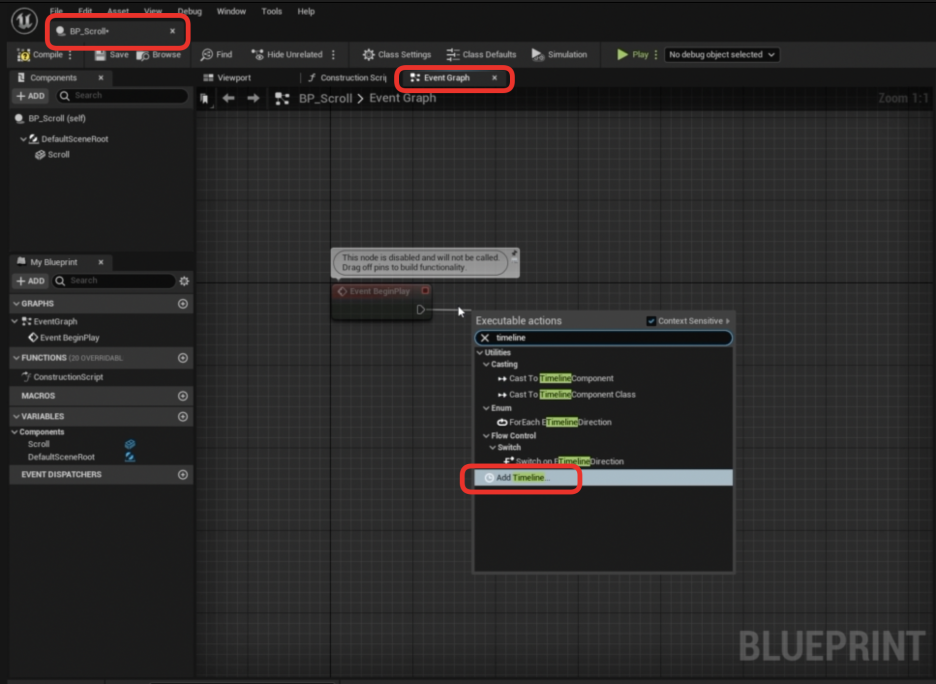The image size is (936, 684).
Task: Select DefaultSceneRoot in Components tree
Action: pos(75,139)
